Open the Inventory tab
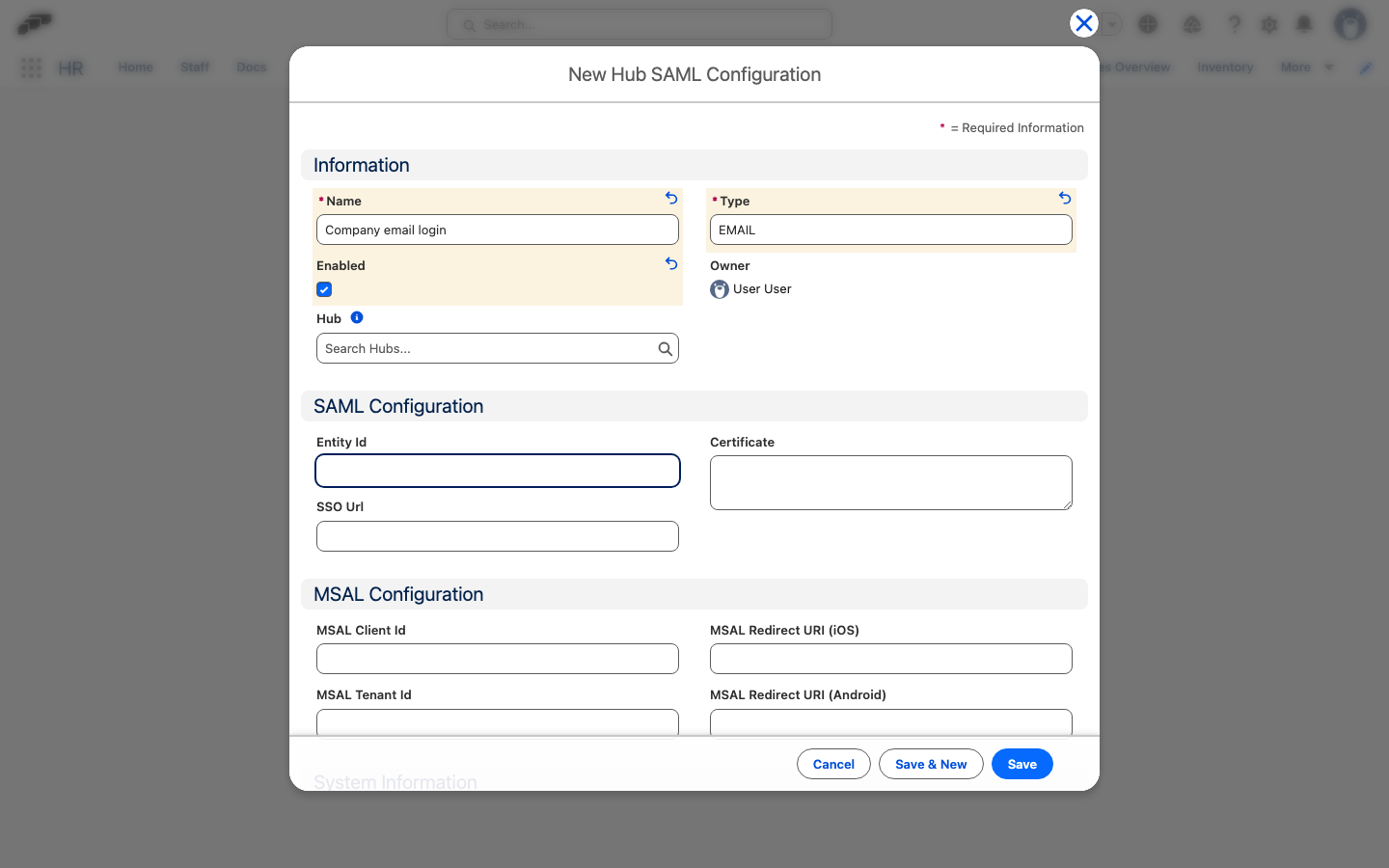Viewport: 1389px width, 868px height. coord(1225,68)
